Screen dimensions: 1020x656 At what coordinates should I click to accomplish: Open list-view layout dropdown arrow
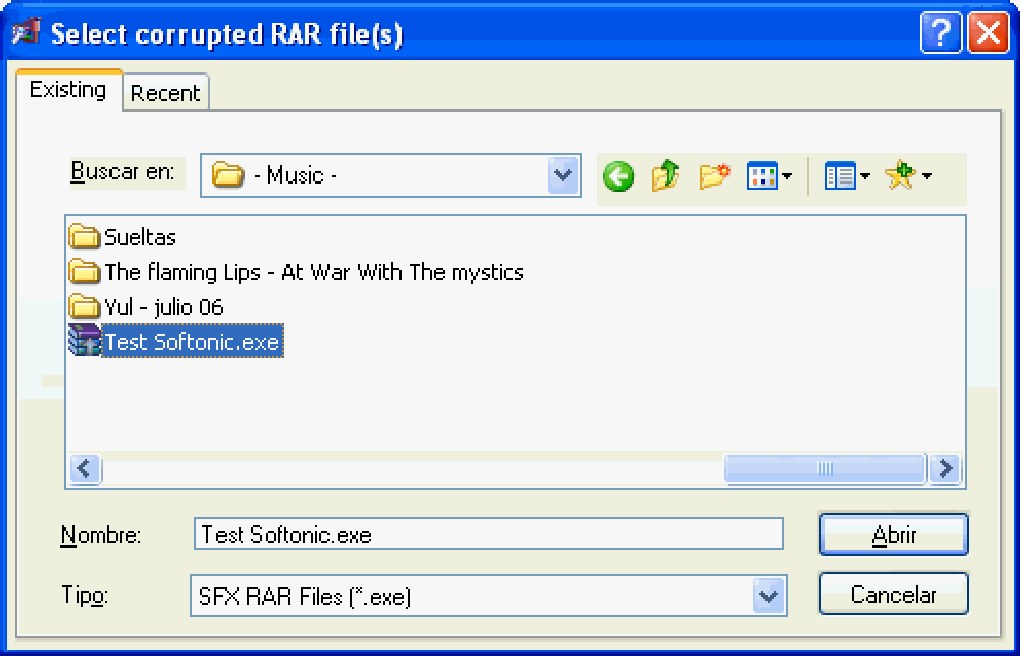865,176
